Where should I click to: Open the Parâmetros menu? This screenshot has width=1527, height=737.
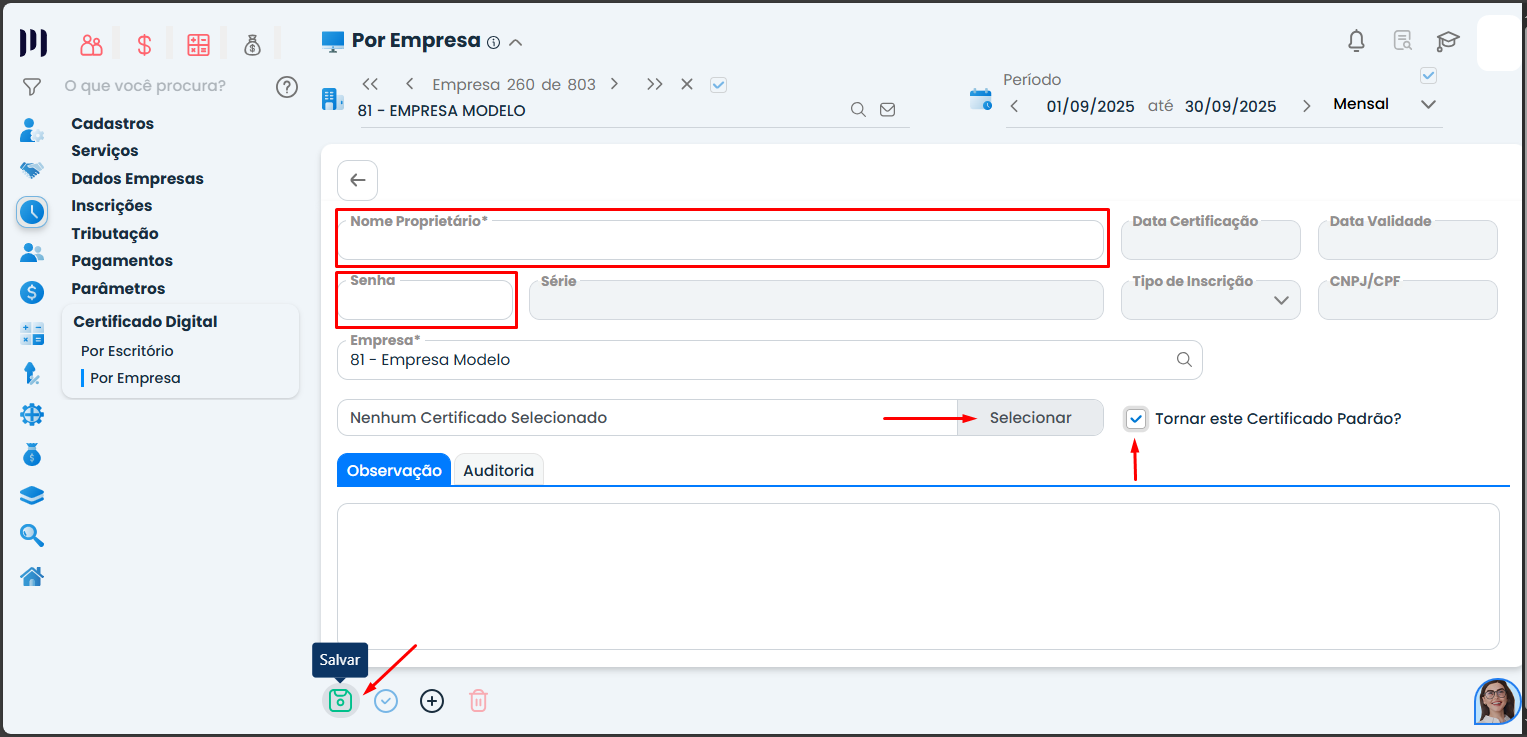point(118,289)
